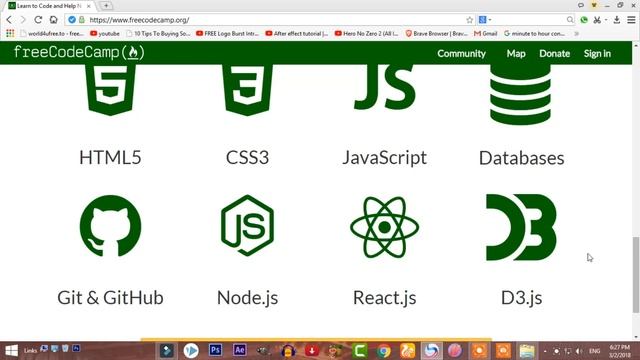The height and width of the screenshot is (360, 640).
Task: Open Photoshop from the taskbar
Action: coord(215,350)
